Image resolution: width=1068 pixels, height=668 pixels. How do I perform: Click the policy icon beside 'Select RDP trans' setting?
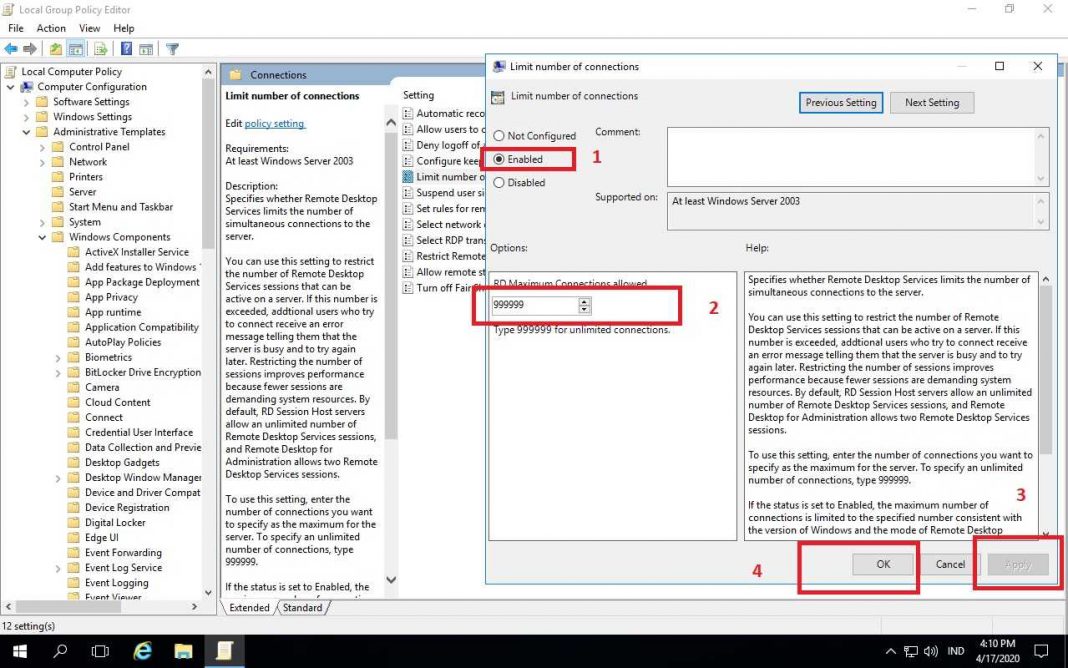pyautogui.click(x=407, y=240)
